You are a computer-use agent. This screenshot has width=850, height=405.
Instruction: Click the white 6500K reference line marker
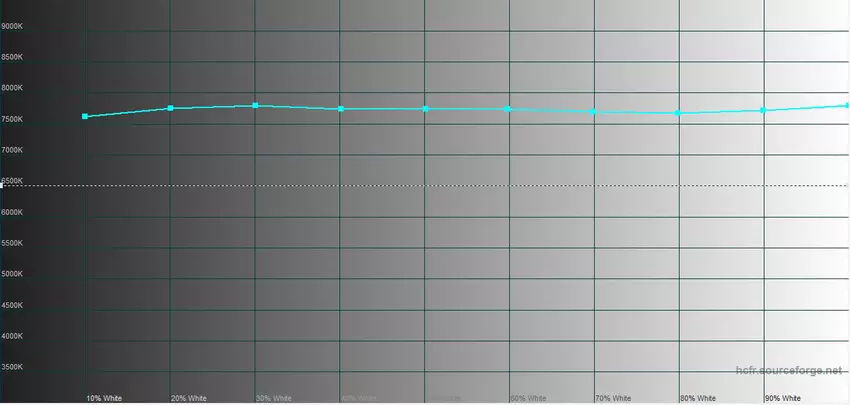[x=2, y=185]
